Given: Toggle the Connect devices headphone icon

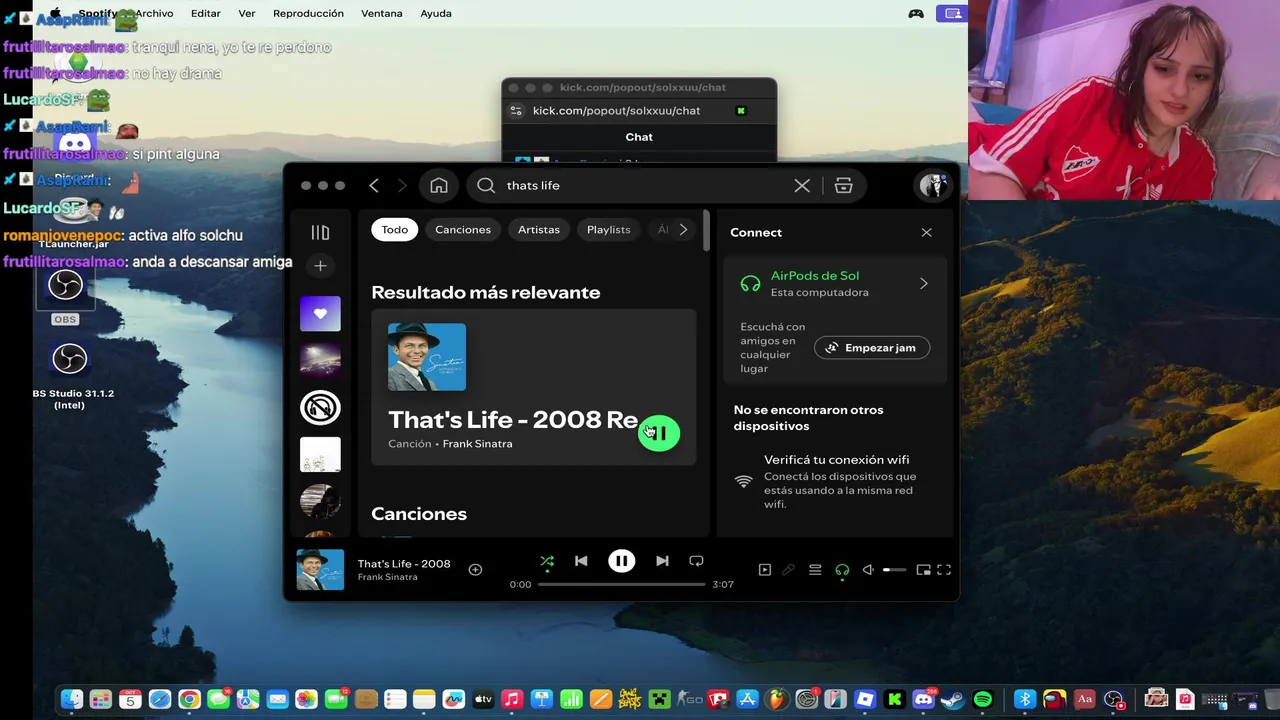Looking at the screenshot, I should (x=842, y=570).
